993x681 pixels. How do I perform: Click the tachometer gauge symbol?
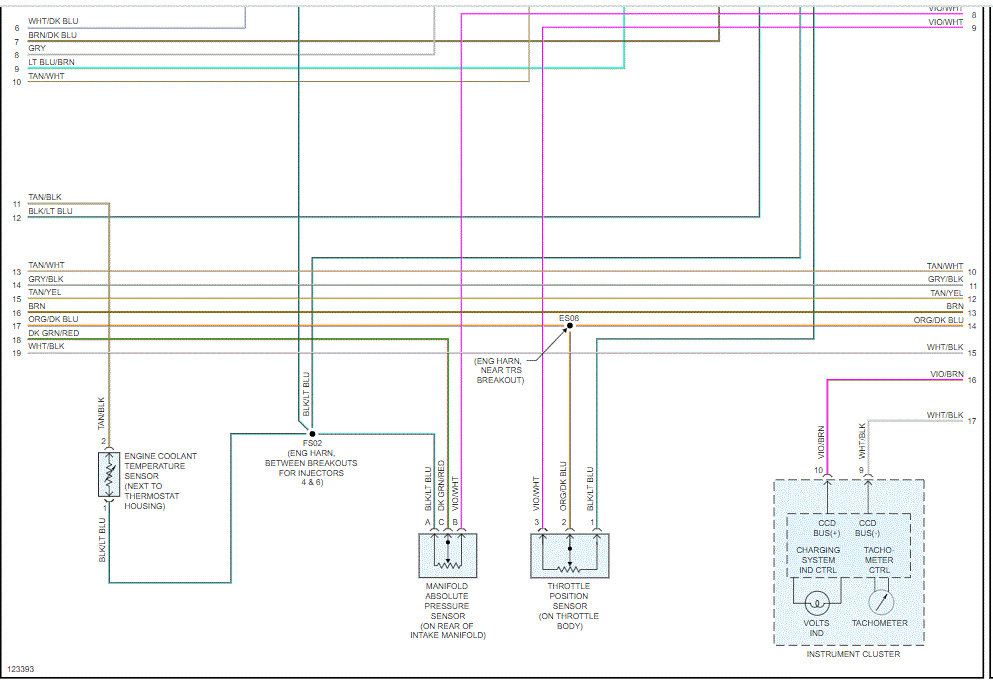point(880,603)
